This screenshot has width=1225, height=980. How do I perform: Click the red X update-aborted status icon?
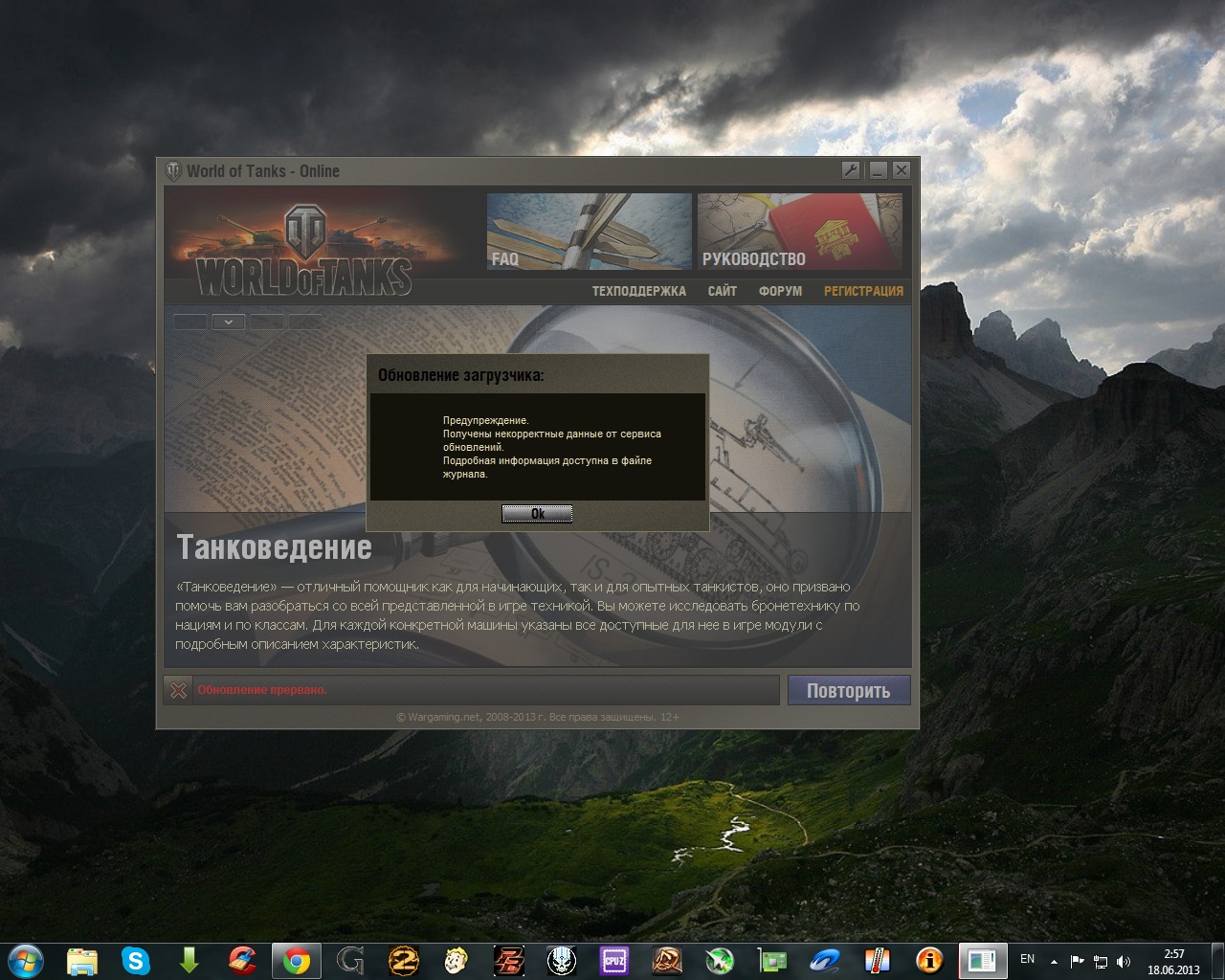178,690
